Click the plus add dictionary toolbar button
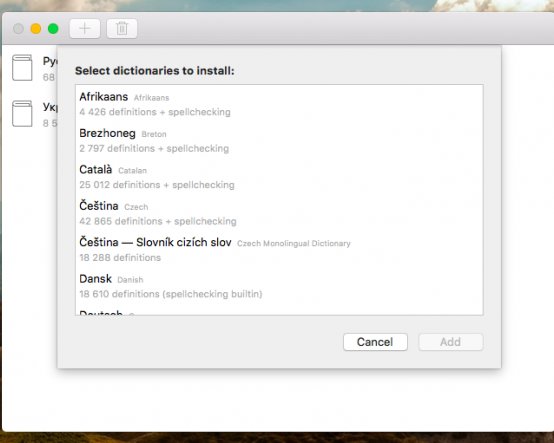The image size is (554, 443). click(x=85, y=28)
